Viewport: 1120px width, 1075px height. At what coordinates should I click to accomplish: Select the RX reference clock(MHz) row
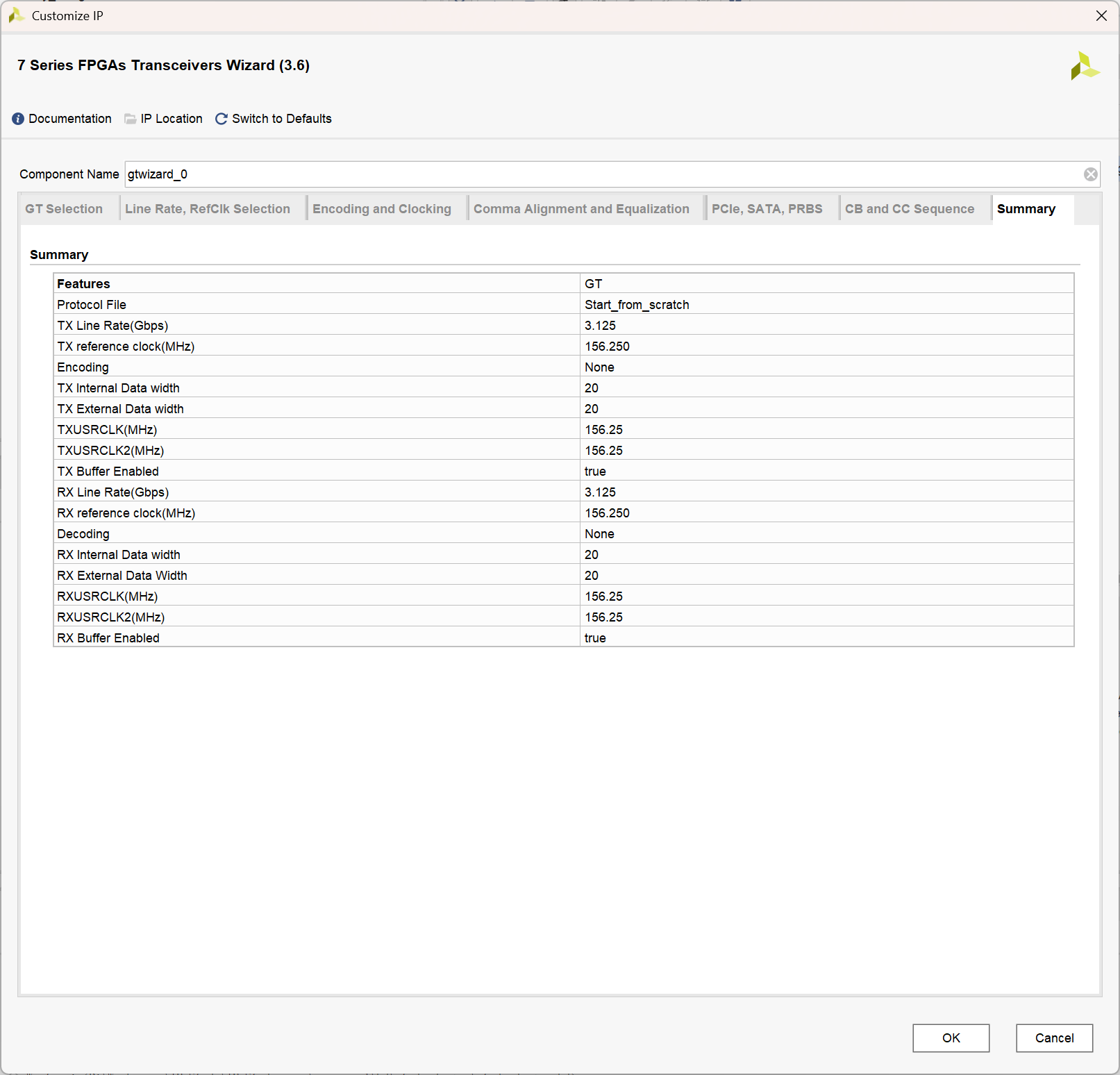[x=564, y=512]
